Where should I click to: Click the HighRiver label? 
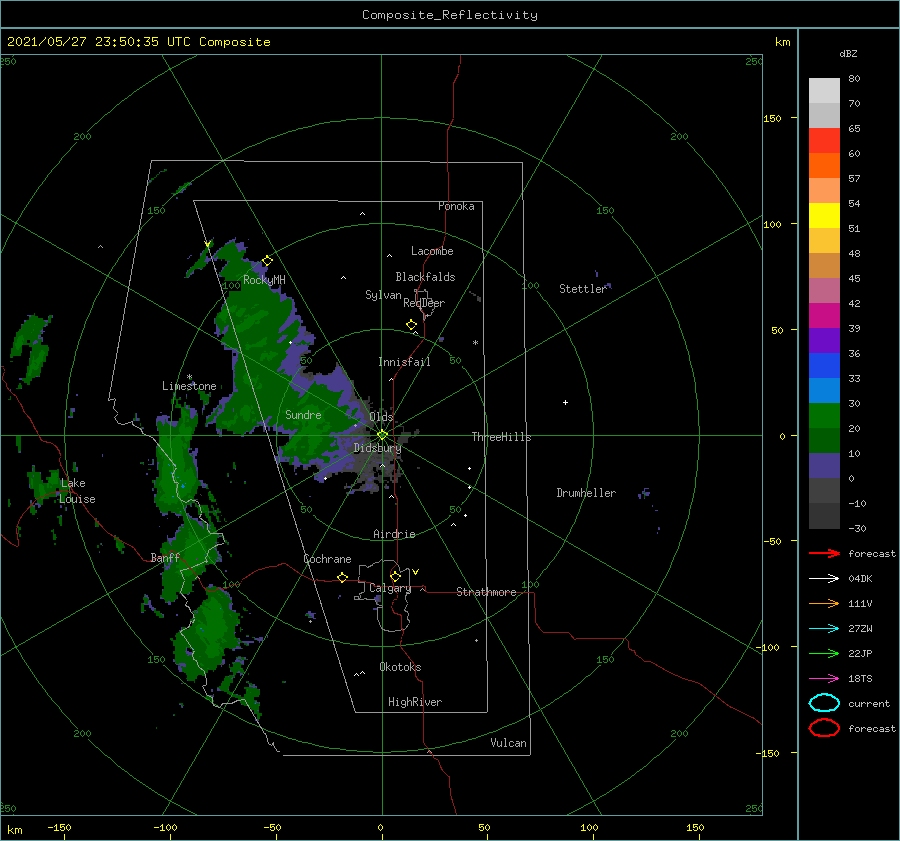(415, 702)
